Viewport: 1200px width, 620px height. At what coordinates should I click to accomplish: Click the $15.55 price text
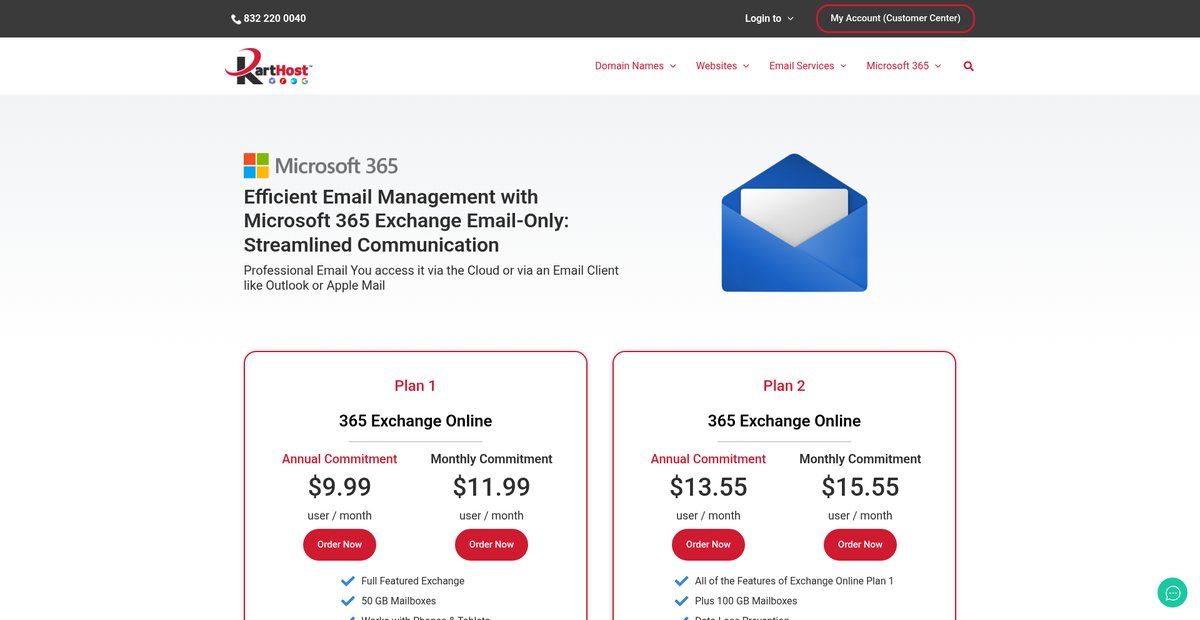click(x=860, y=487)
